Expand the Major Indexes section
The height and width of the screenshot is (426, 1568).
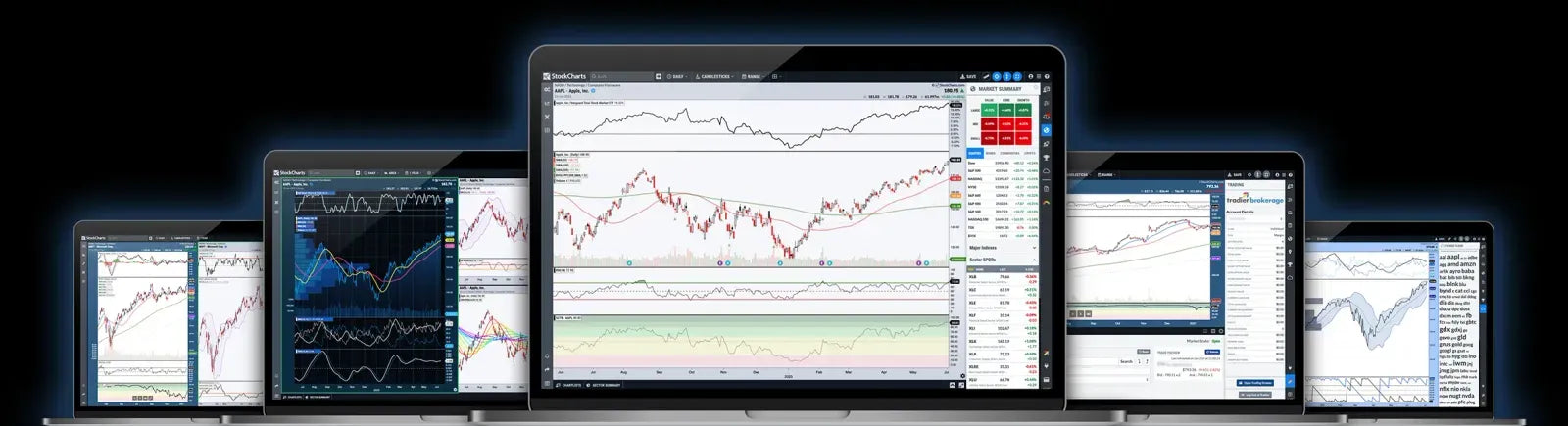point(1003,247)
